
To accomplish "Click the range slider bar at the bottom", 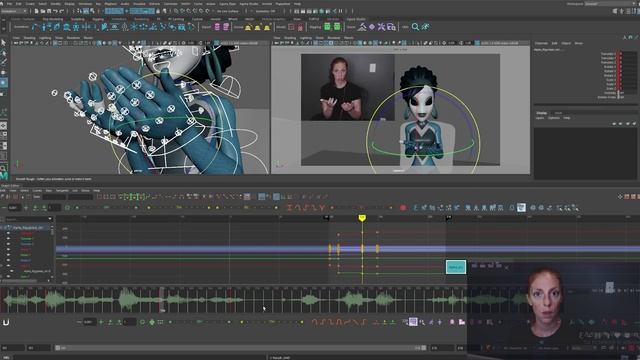I will [241, 348].
